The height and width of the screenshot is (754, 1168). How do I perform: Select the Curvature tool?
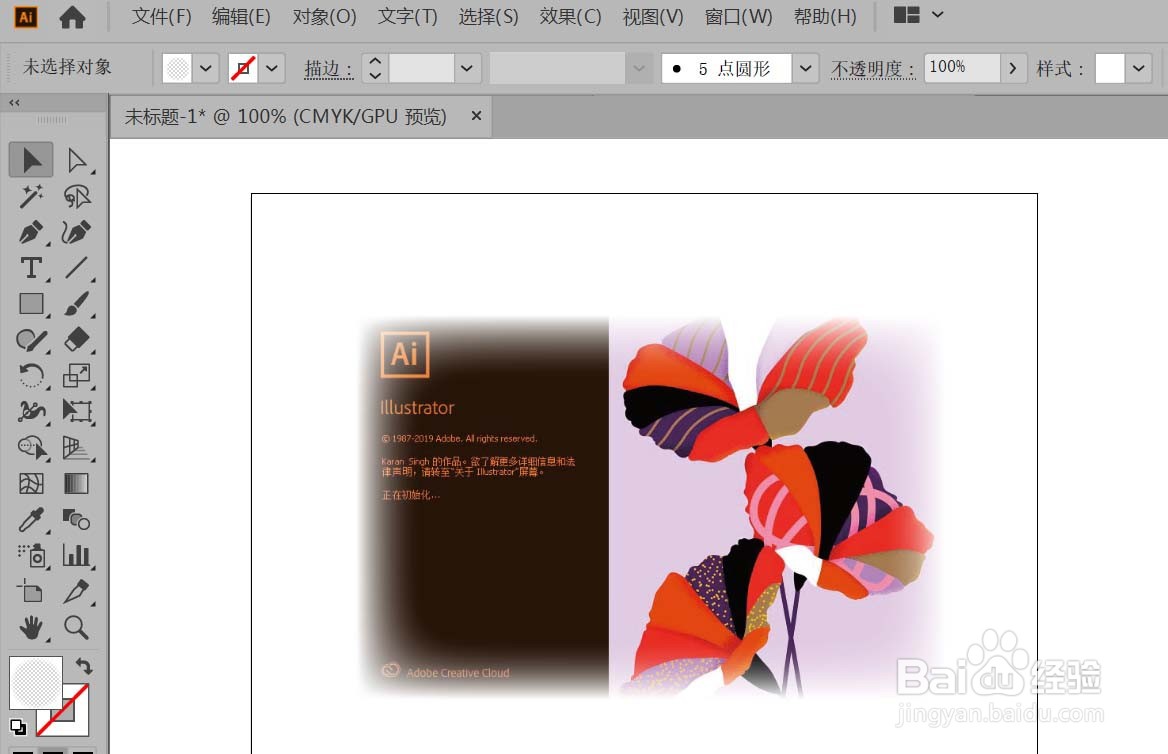pos(76,232)
